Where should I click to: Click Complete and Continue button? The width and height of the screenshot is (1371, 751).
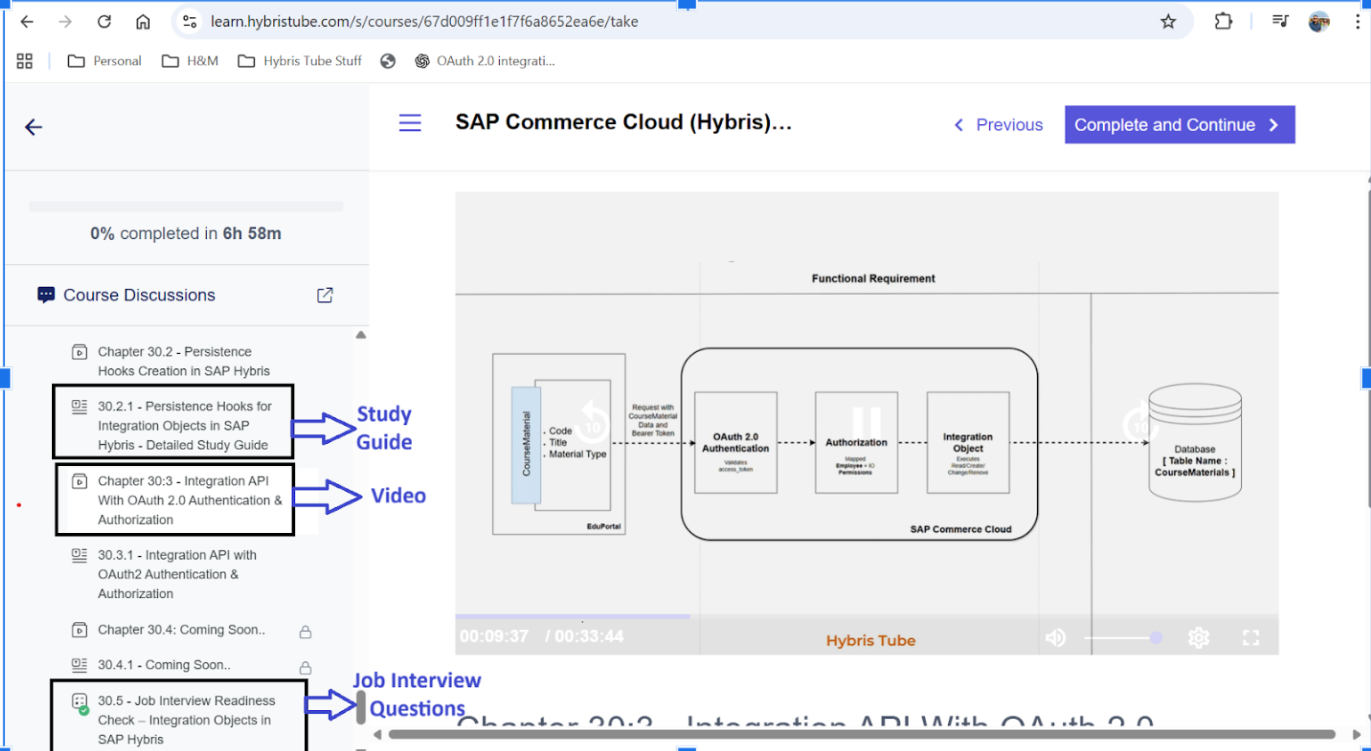click(x=1179, y=125)
